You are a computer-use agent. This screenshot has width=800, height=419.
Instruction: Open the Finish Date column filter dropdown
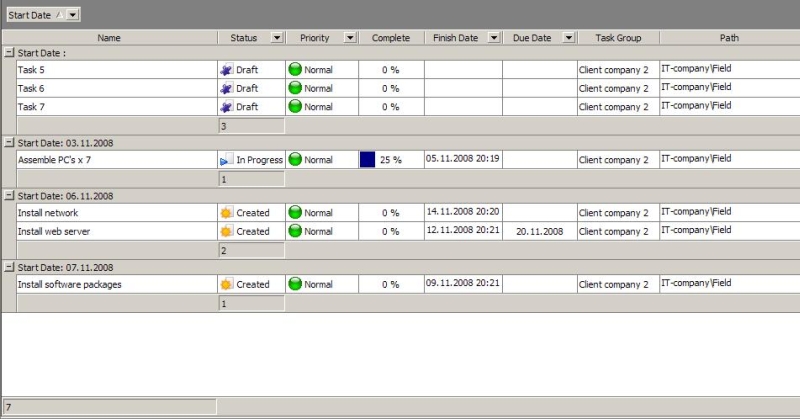click(493, 38)
